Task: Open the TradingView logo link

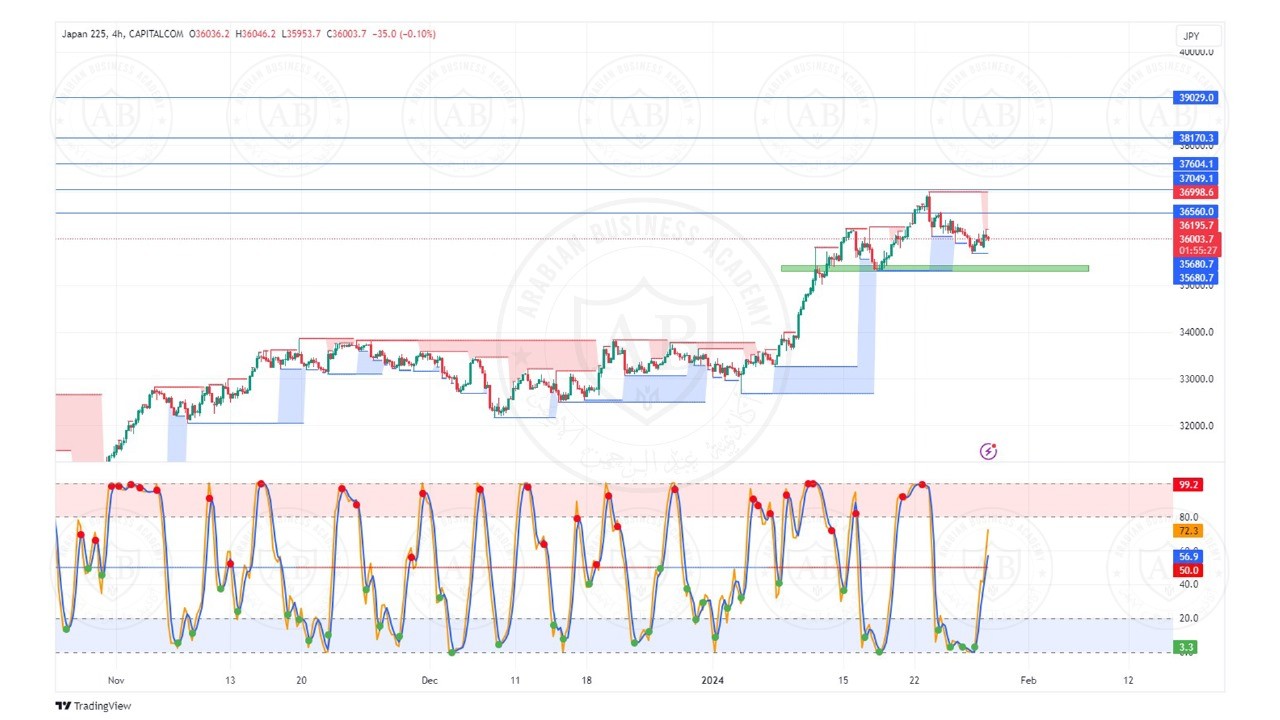Action: (93, 706)
